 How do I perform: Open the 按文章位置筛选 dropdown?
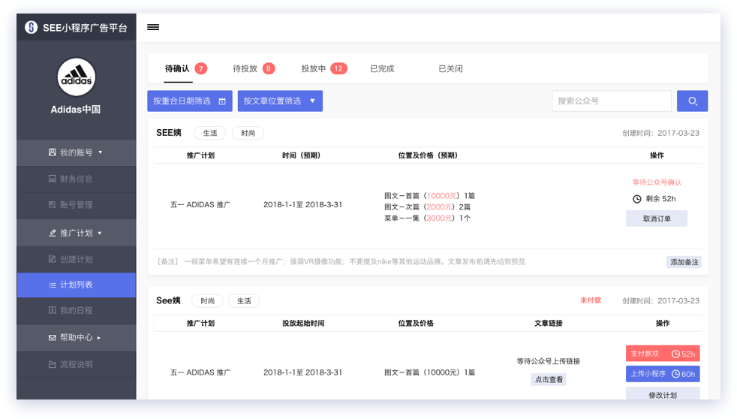coord(280,101)
